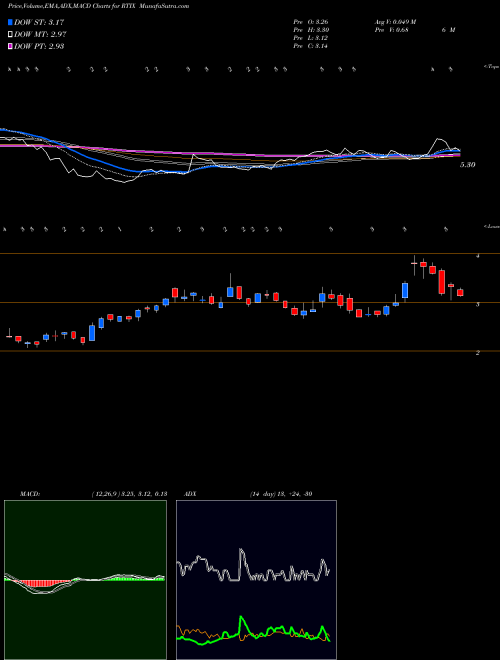Click the white DOW MT legend swatch
The image size is (500, 660).
click(11, 34)
